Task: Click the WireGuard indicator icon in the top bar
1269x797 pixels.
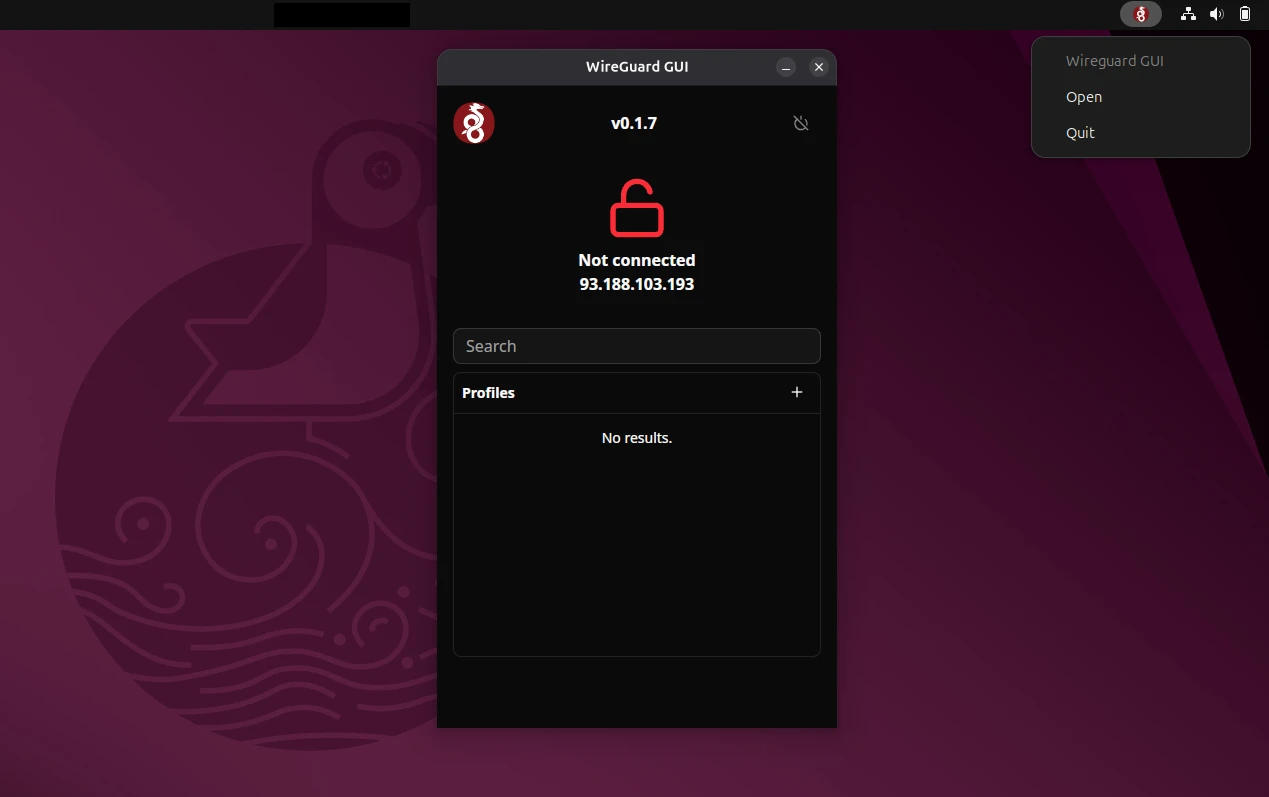Action: [1140, 14]
